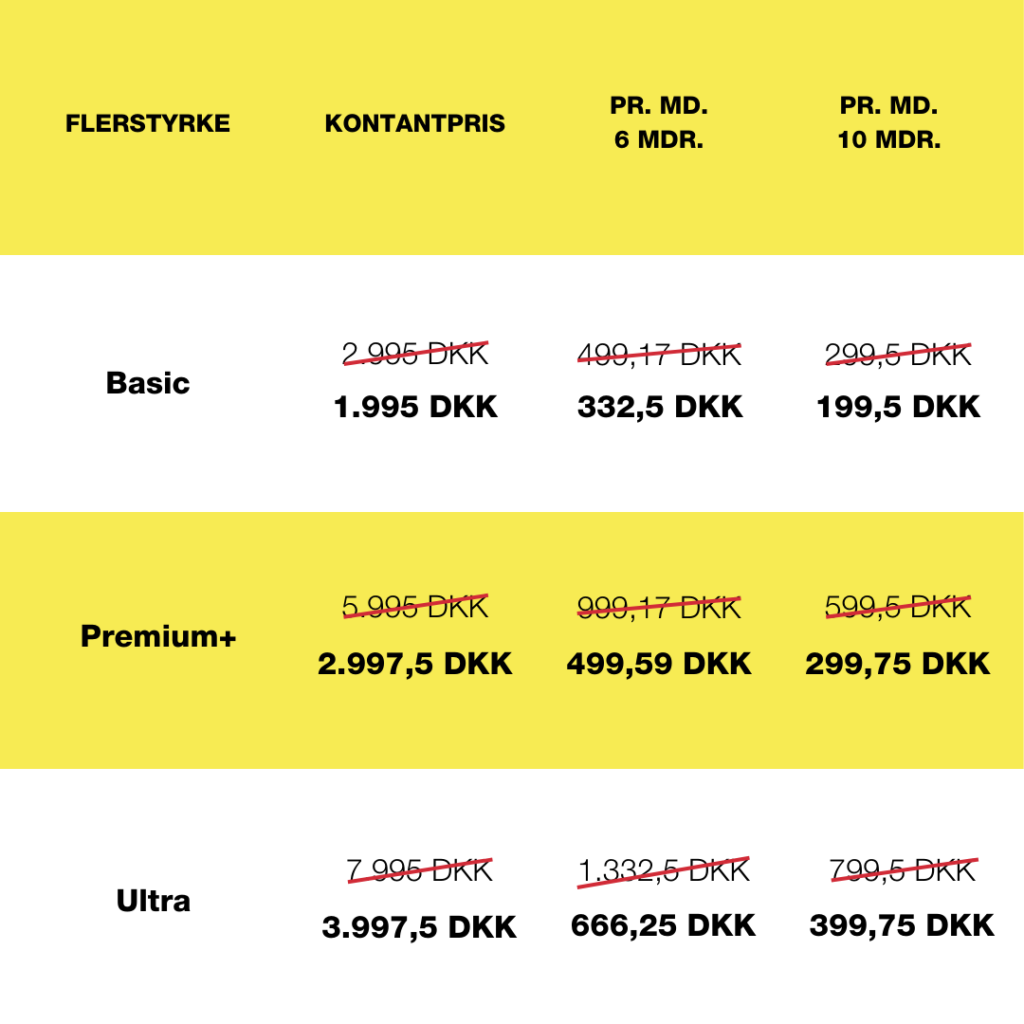Viewport: 1024px width, 1024px height.
Task: Click the Ultra plan label
Action: click(x=153, y=901)
